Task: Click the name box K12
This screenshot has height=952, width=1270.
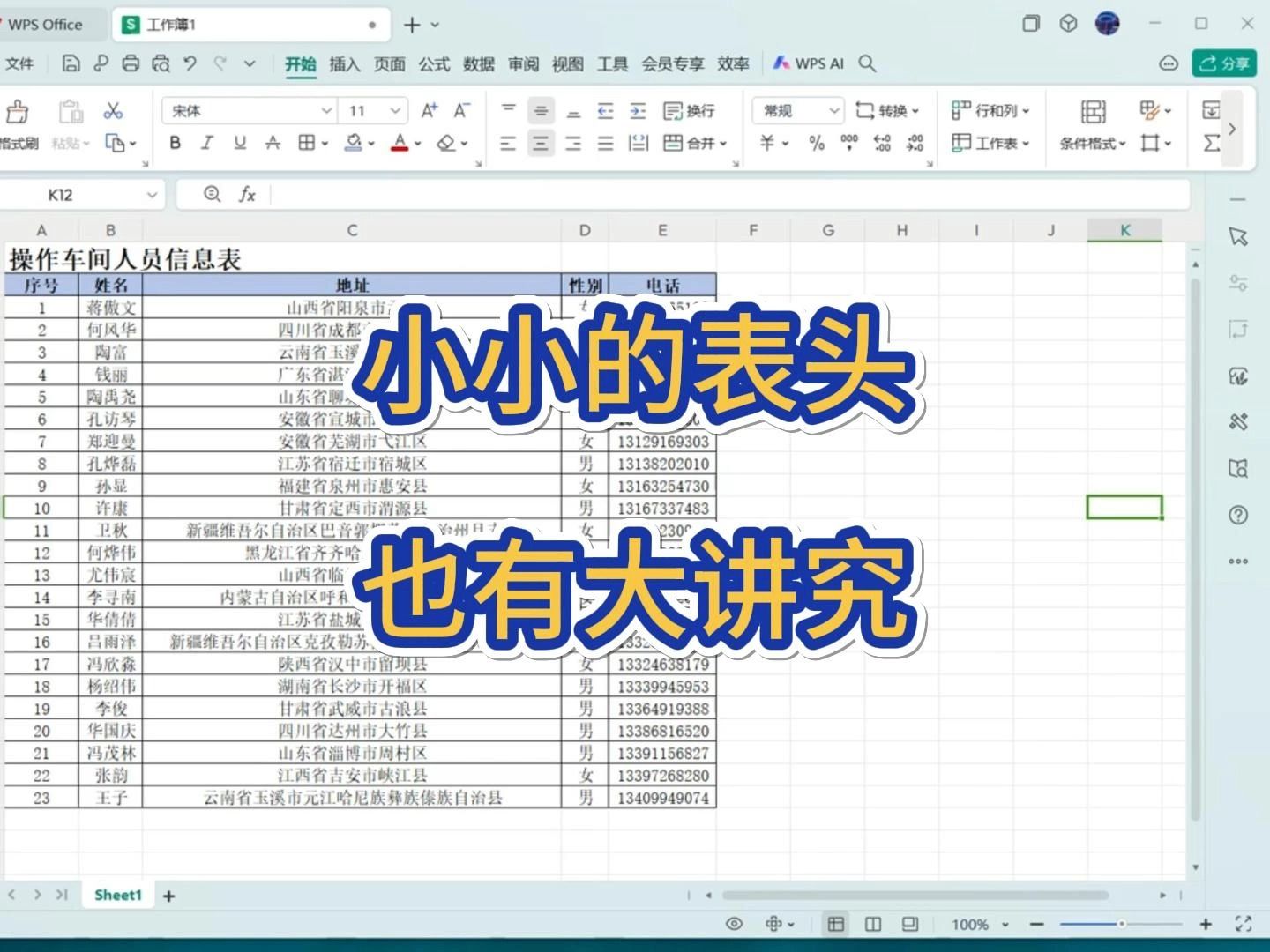Action: pos(81,194)
